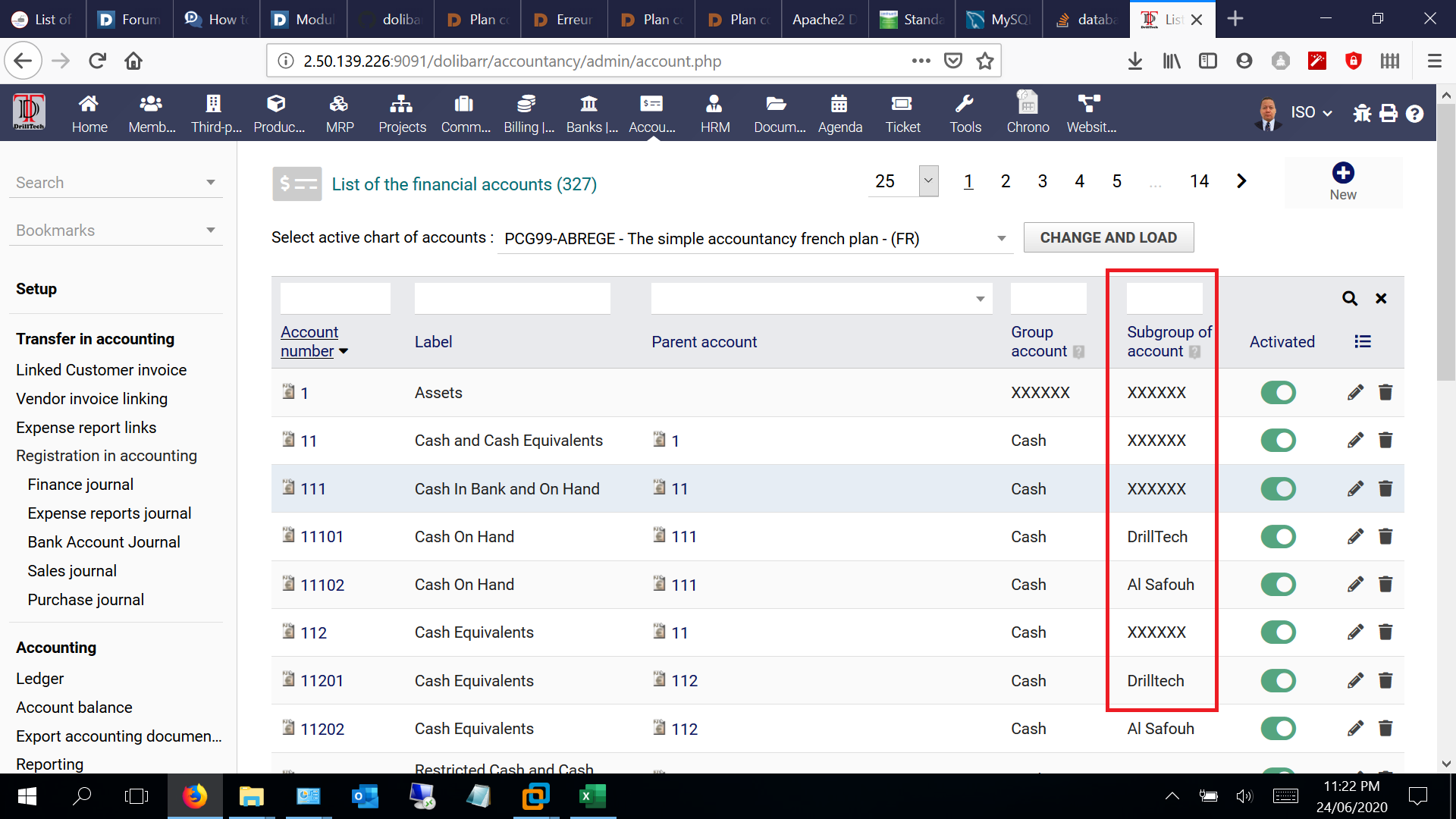
Task: Deactivate the Assets account toggle
Action: [x=1279, y=393]
